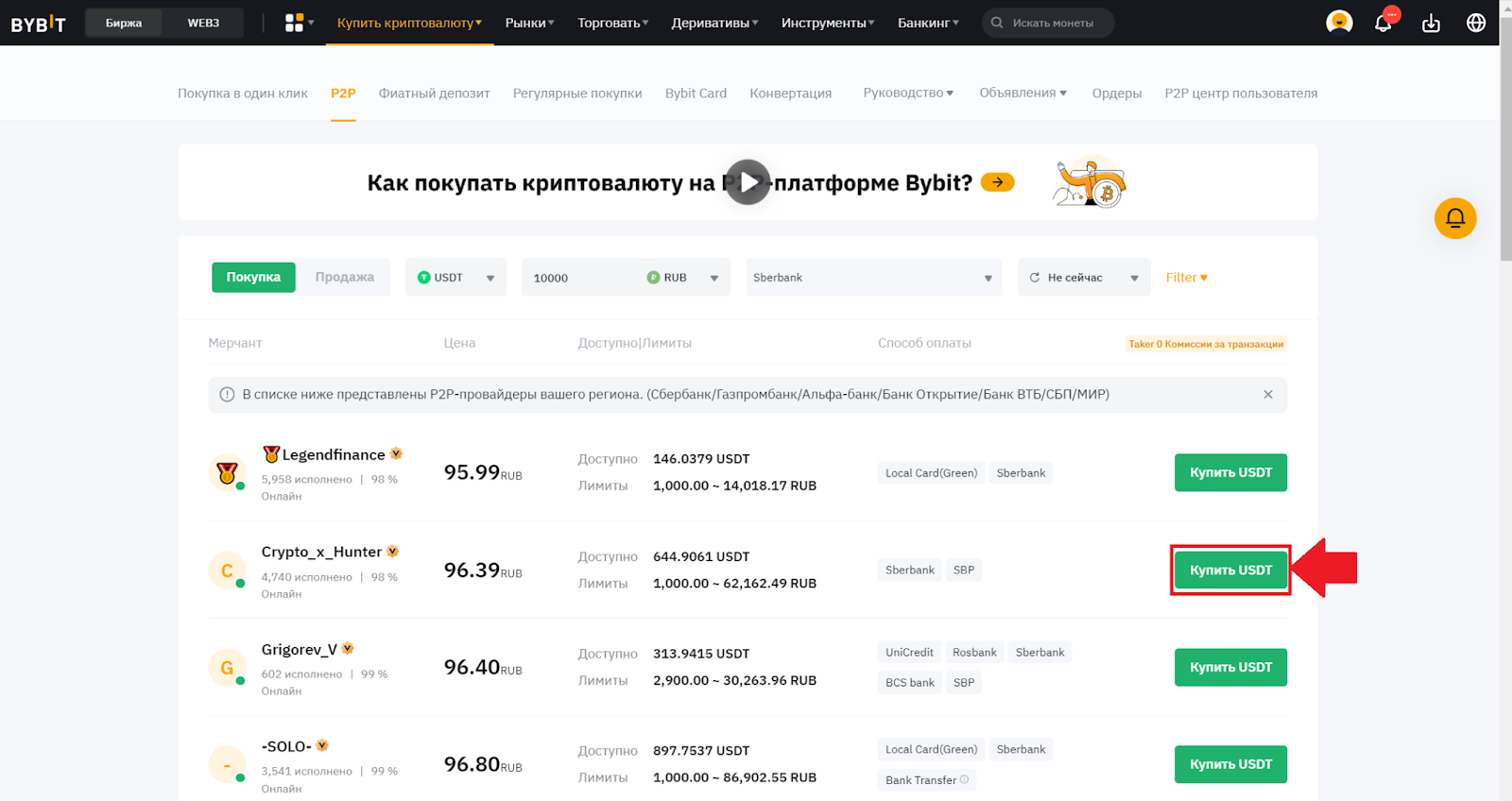Expand the Filter options

click(1186, 278)
